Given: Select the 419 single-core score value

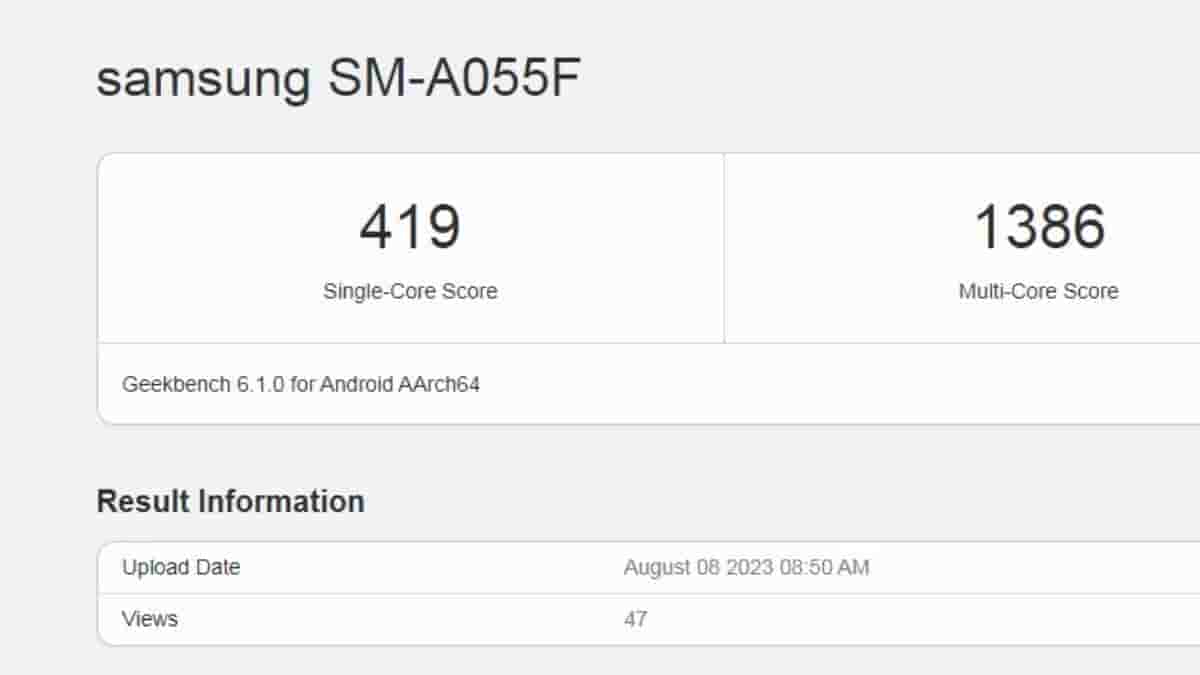Looking at the screenshot, I should [x=410, y=227].
